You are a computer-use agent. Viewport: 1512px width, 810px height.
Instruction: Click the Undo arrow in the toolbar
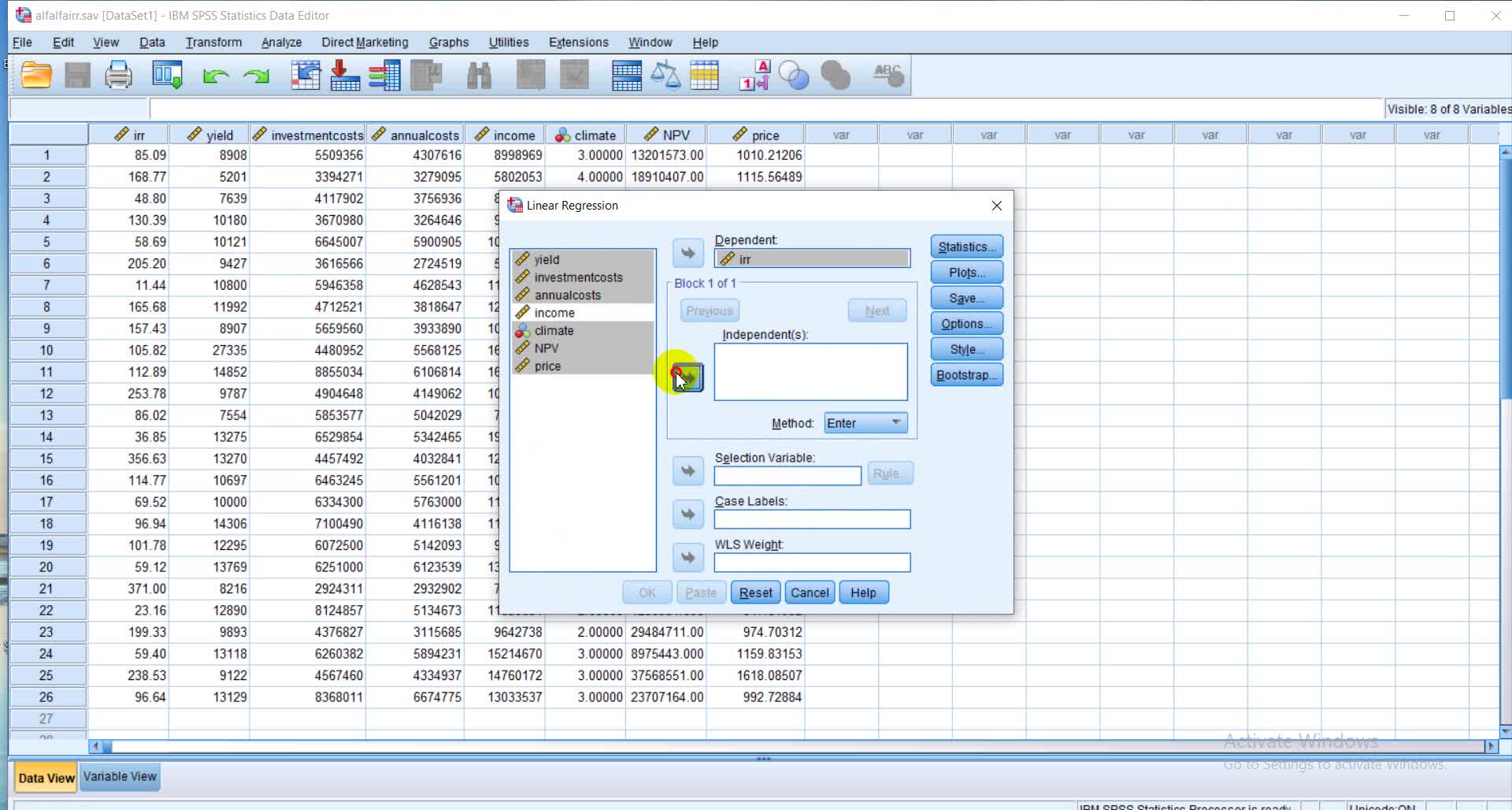pyautogui.click(x=215, y=76)
